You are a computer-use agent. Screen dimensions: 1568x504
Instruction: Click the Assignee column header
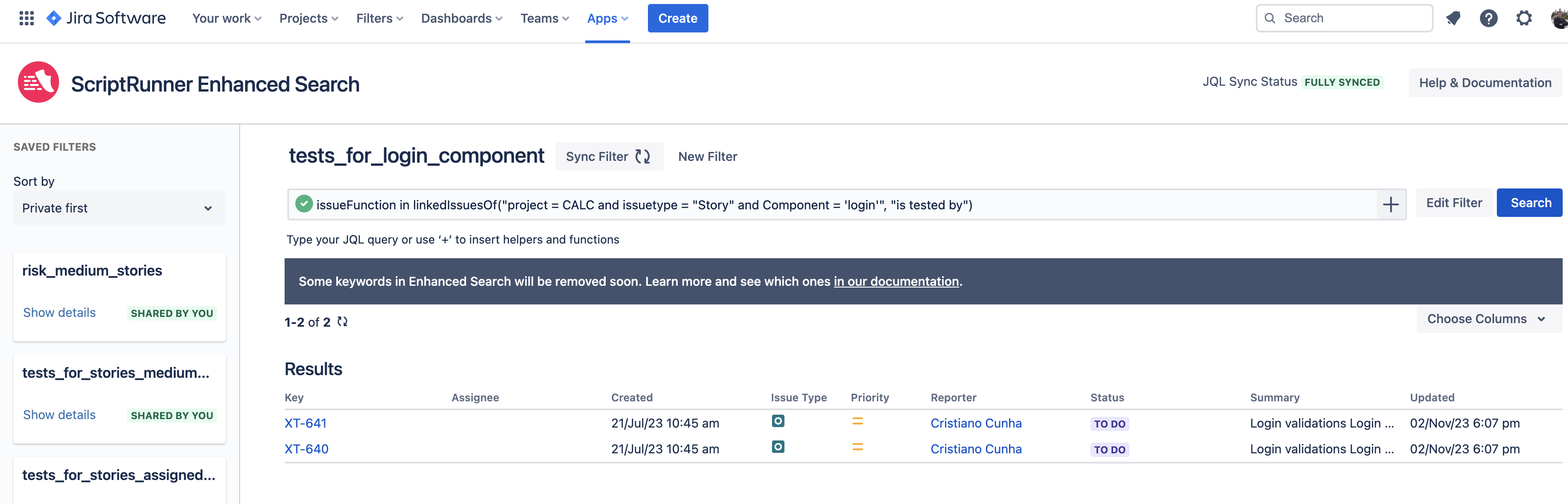(x=475, y=397)
